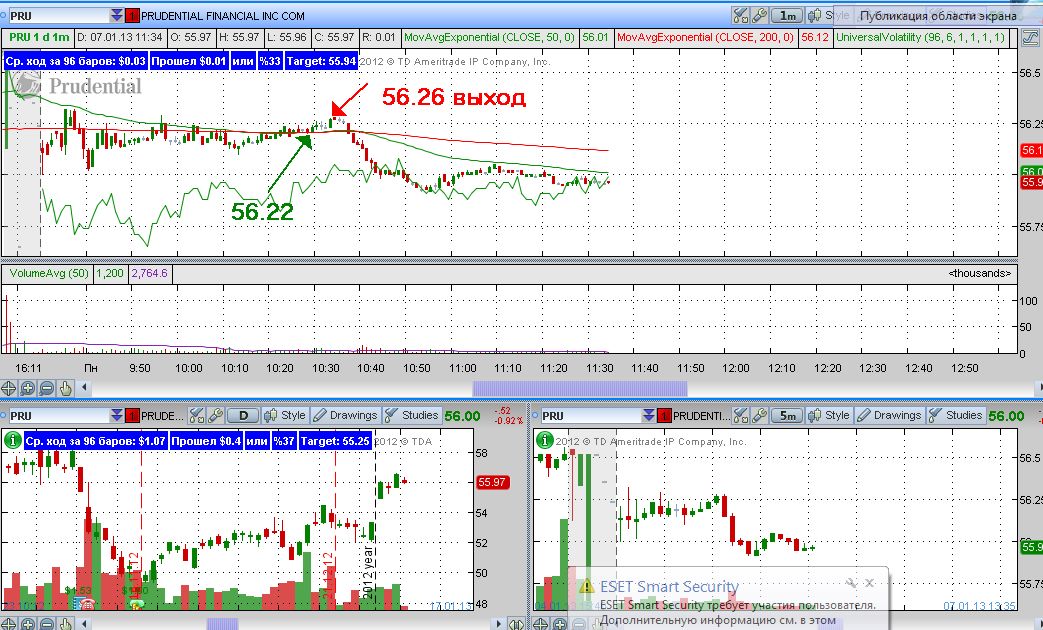Click the Target: 55.25 info box
The image size is (1043, 630).
(x=335, y=440)
